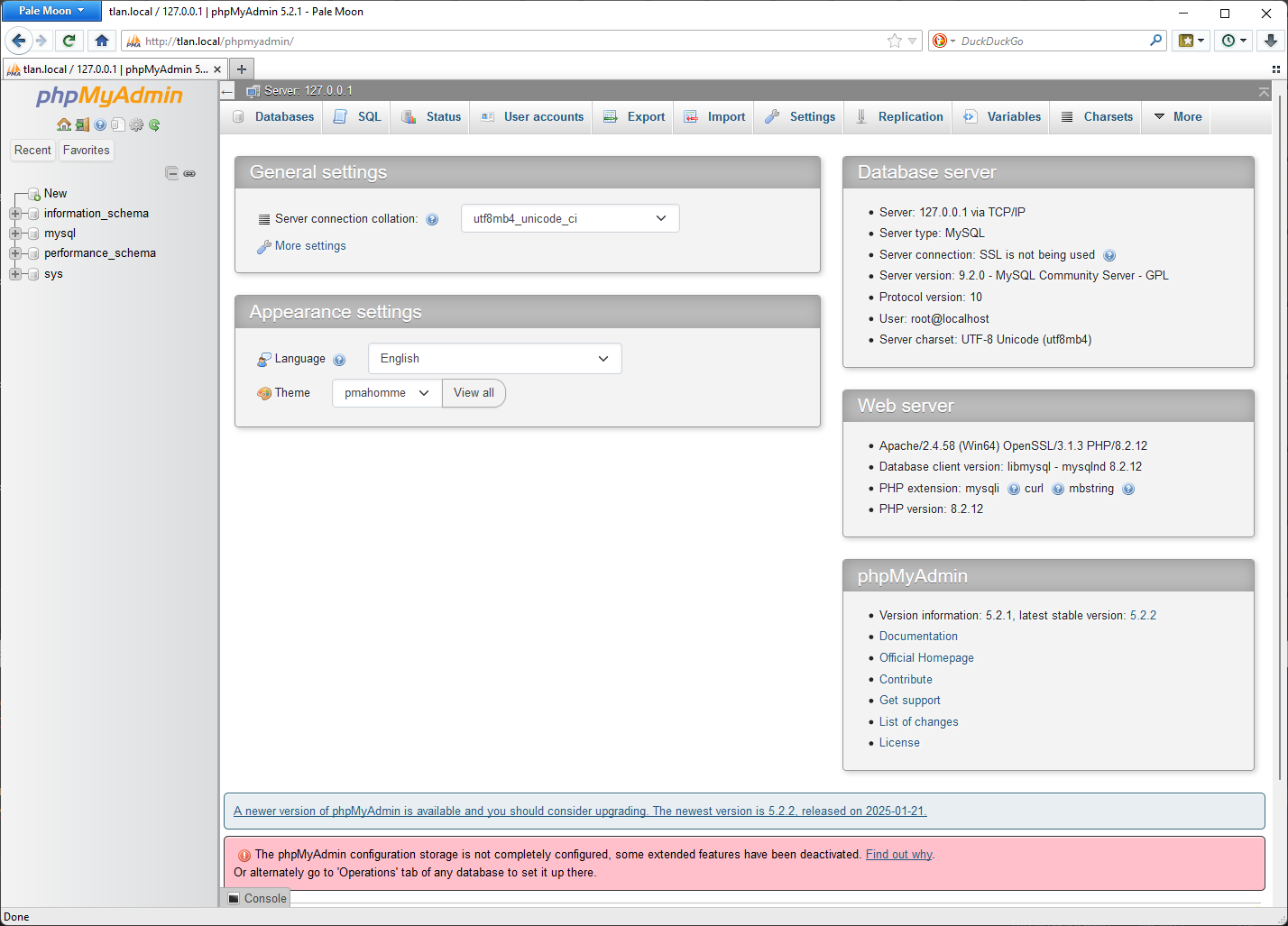Close the tlan.local phpMyAdmin browser tab
1288x926 pixels.
click(216, 69)
